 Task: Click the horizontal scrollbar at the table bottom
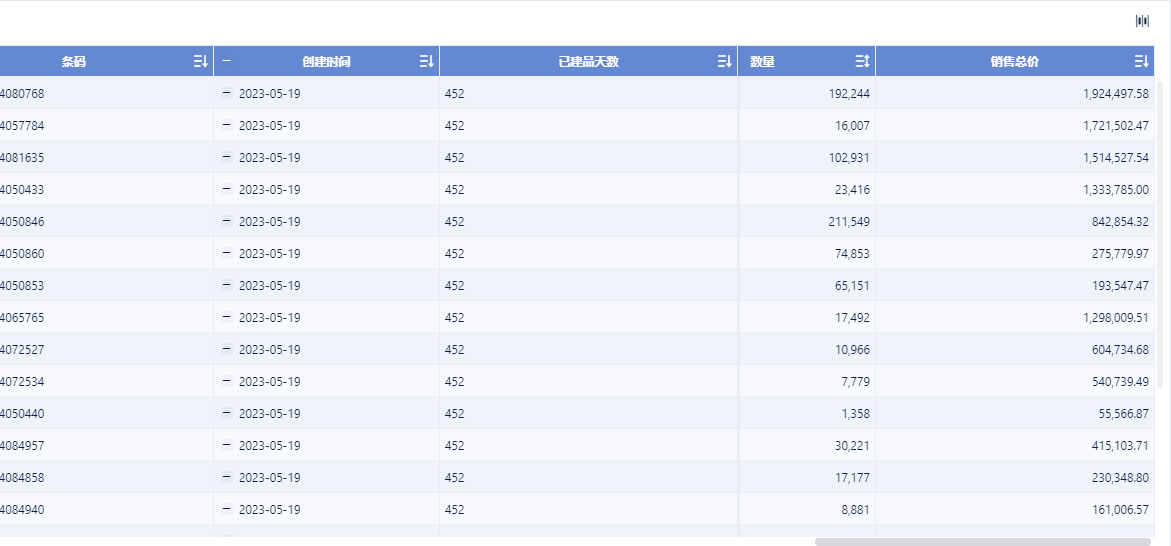pos(980,542)
